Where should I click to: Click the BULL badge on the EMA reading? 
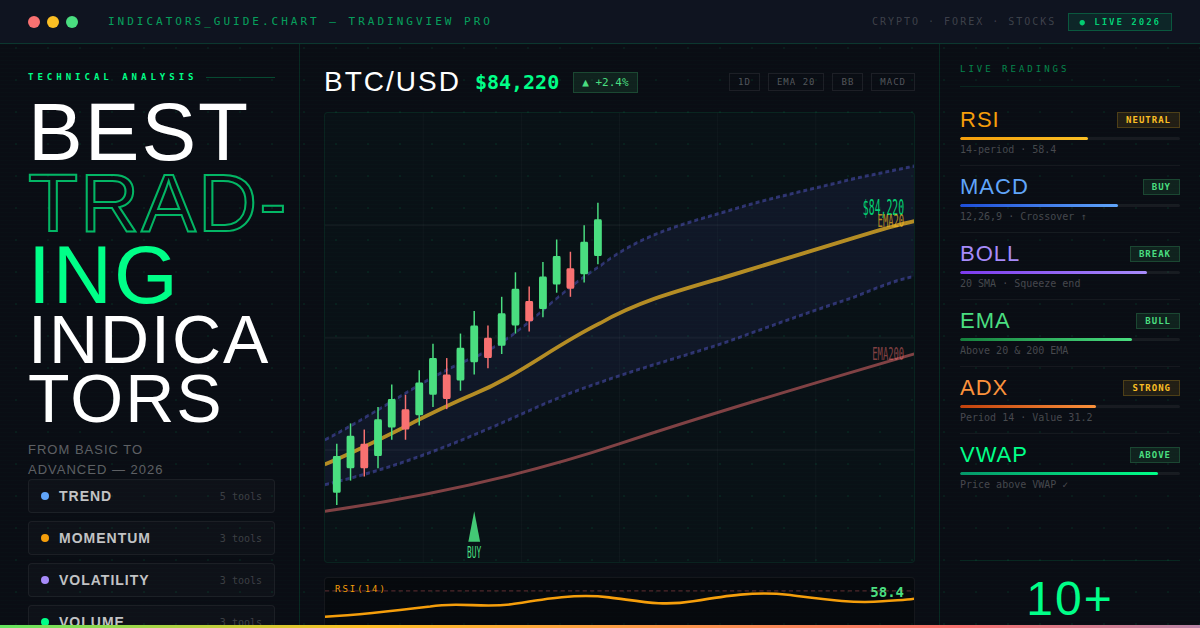pyautogui.click(x=1158, y=321)
